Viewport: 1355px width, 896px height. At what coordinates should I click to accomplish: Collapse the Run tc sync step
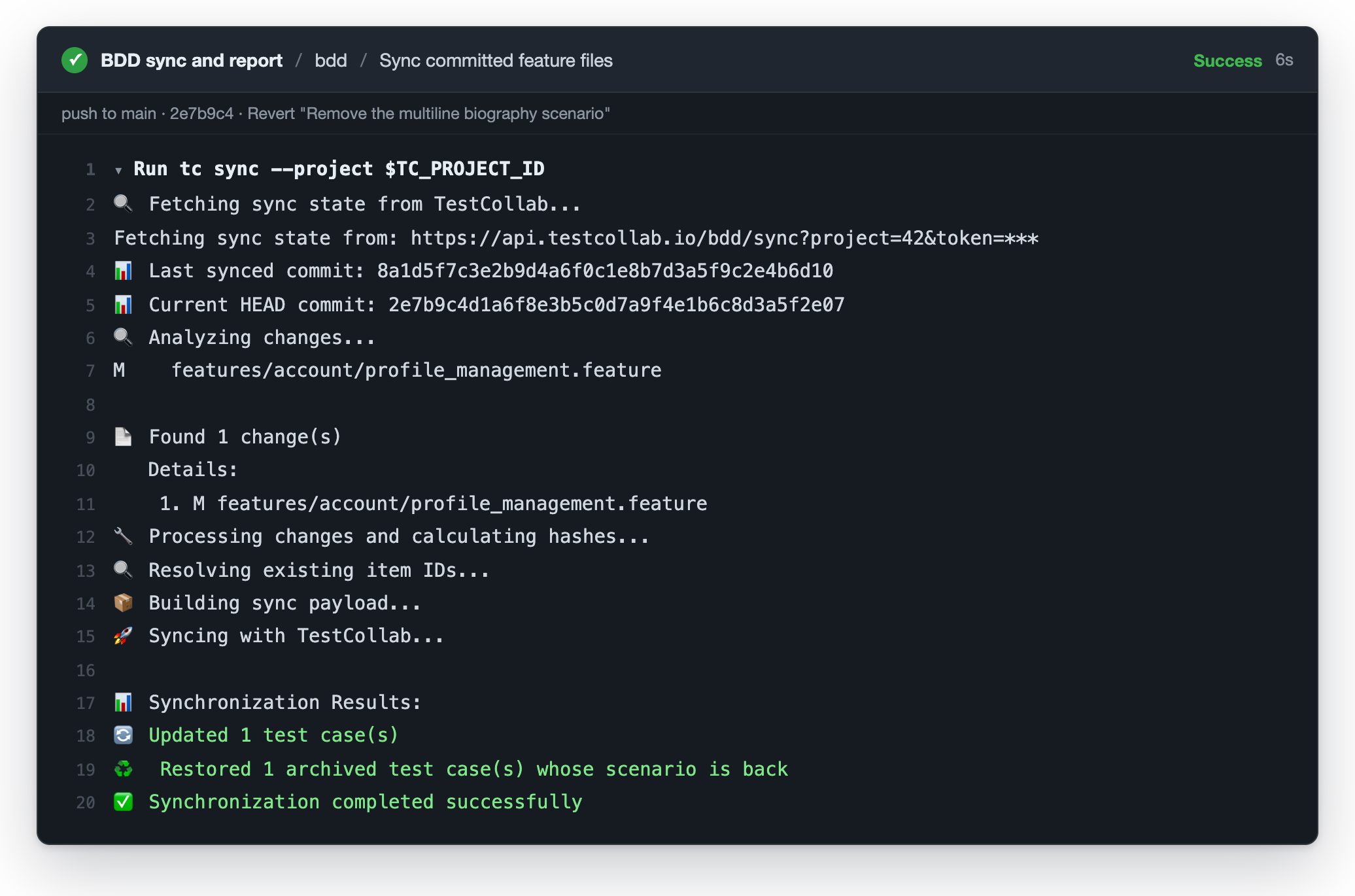coord(118,170)
